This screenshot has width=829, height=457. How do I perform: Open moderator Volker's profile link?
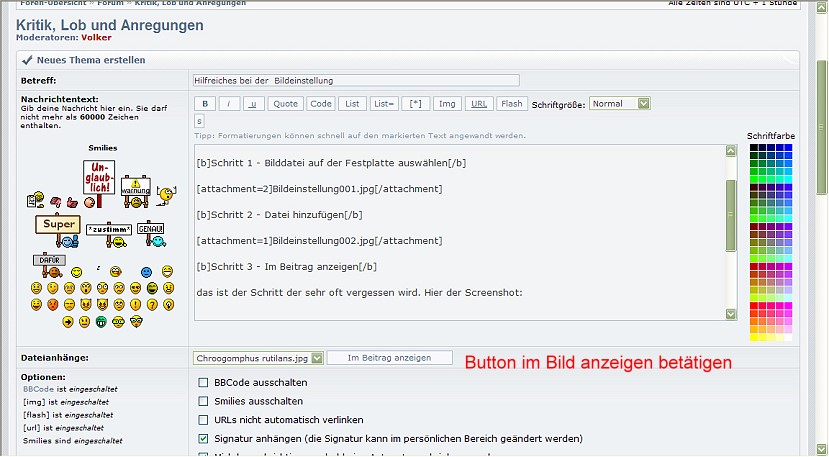(96, 38)
